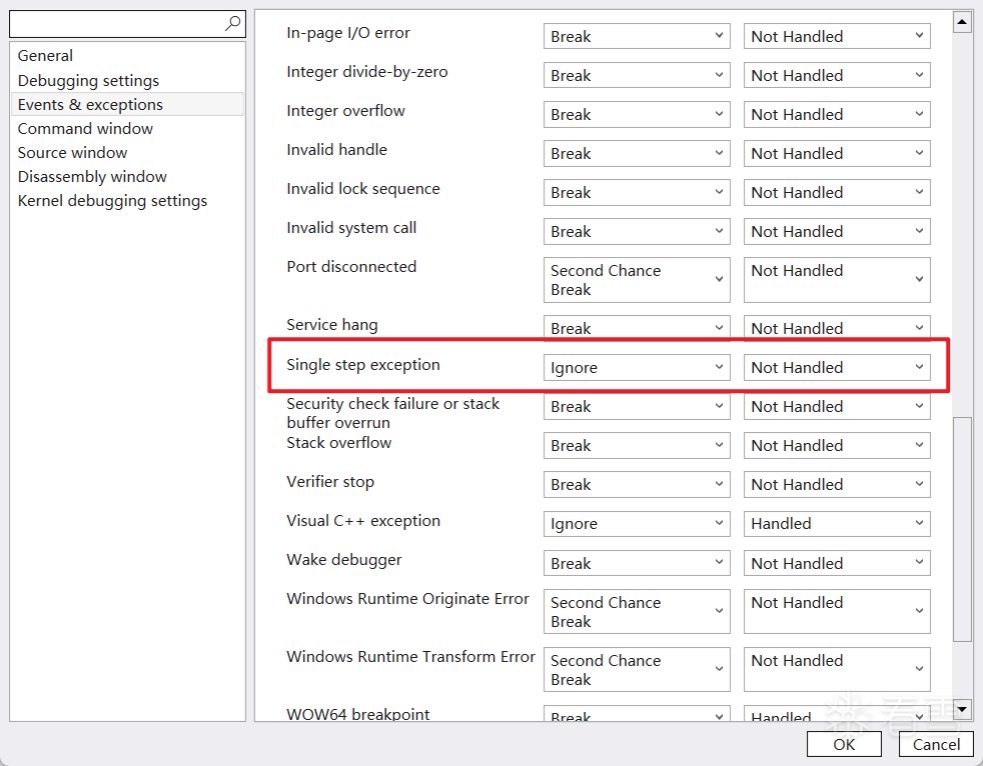This screenshot has height=766, width=983.
Task: Open Invalid handle Break dropdown
Action: pos(637,154)
